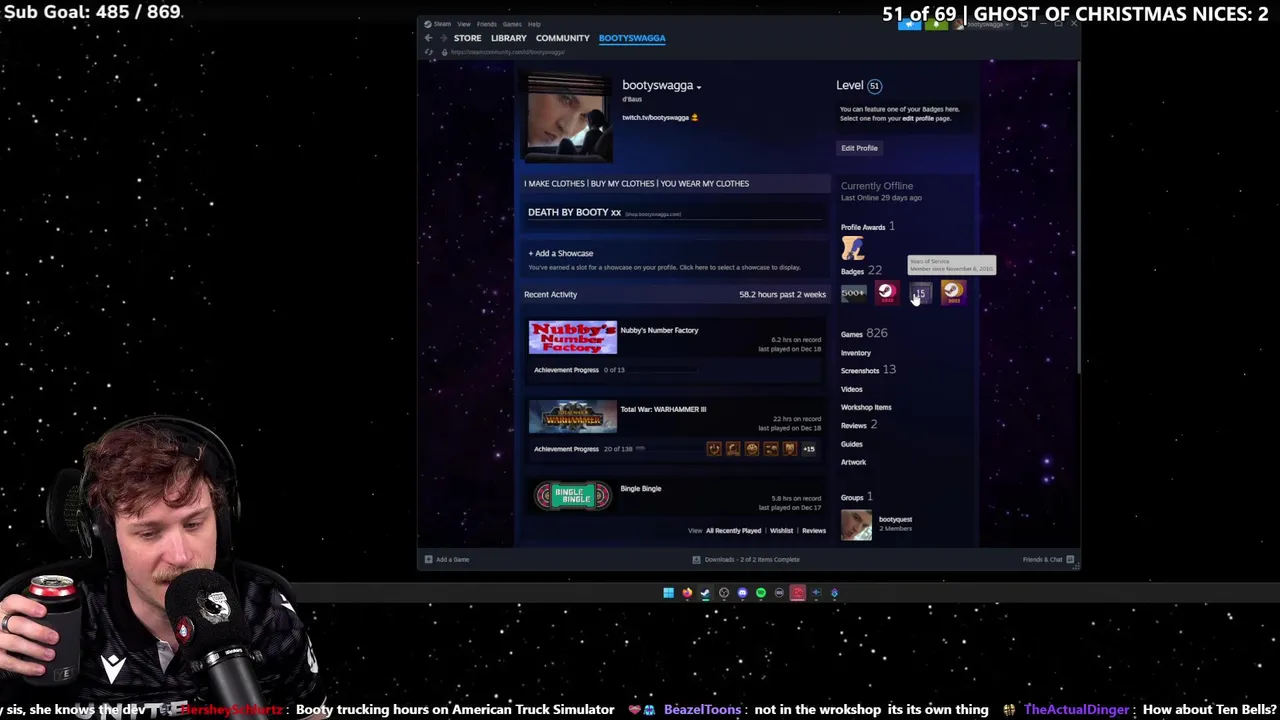Image resolution: width=1280 pixels, height=720 pixels.
Task: Open the Inventory link
Action: [x=856, y=353]
